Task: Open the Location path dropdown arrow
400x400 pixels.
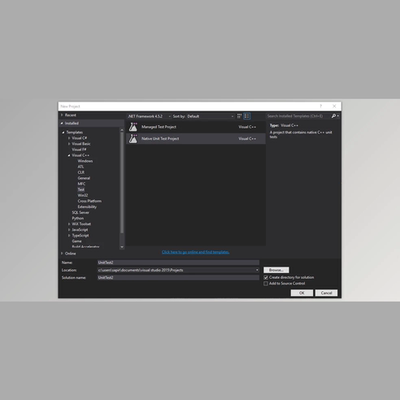Action: point(257,270)
